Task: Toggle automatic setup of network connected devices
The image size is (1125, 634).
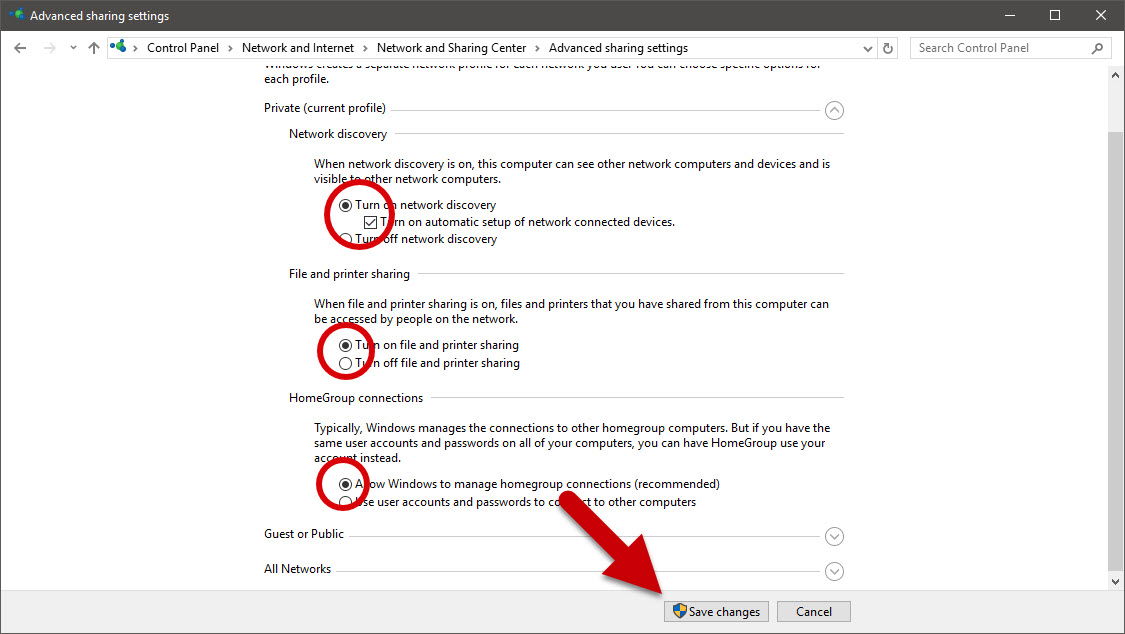Action: click(x=370, y=222)
